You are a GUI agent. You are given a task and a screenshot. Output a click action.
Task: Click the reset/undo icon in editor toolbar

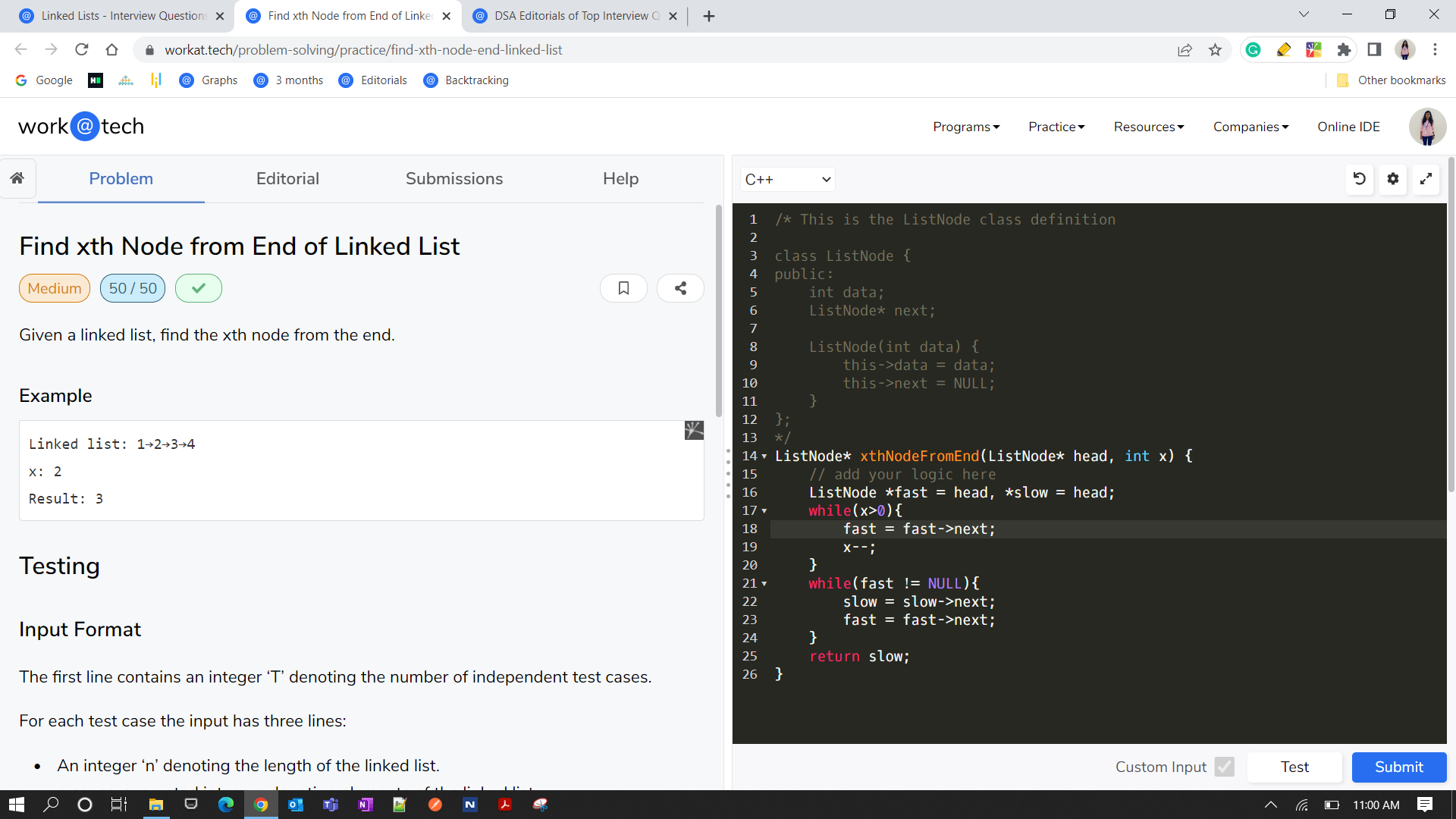[1359, 179]
